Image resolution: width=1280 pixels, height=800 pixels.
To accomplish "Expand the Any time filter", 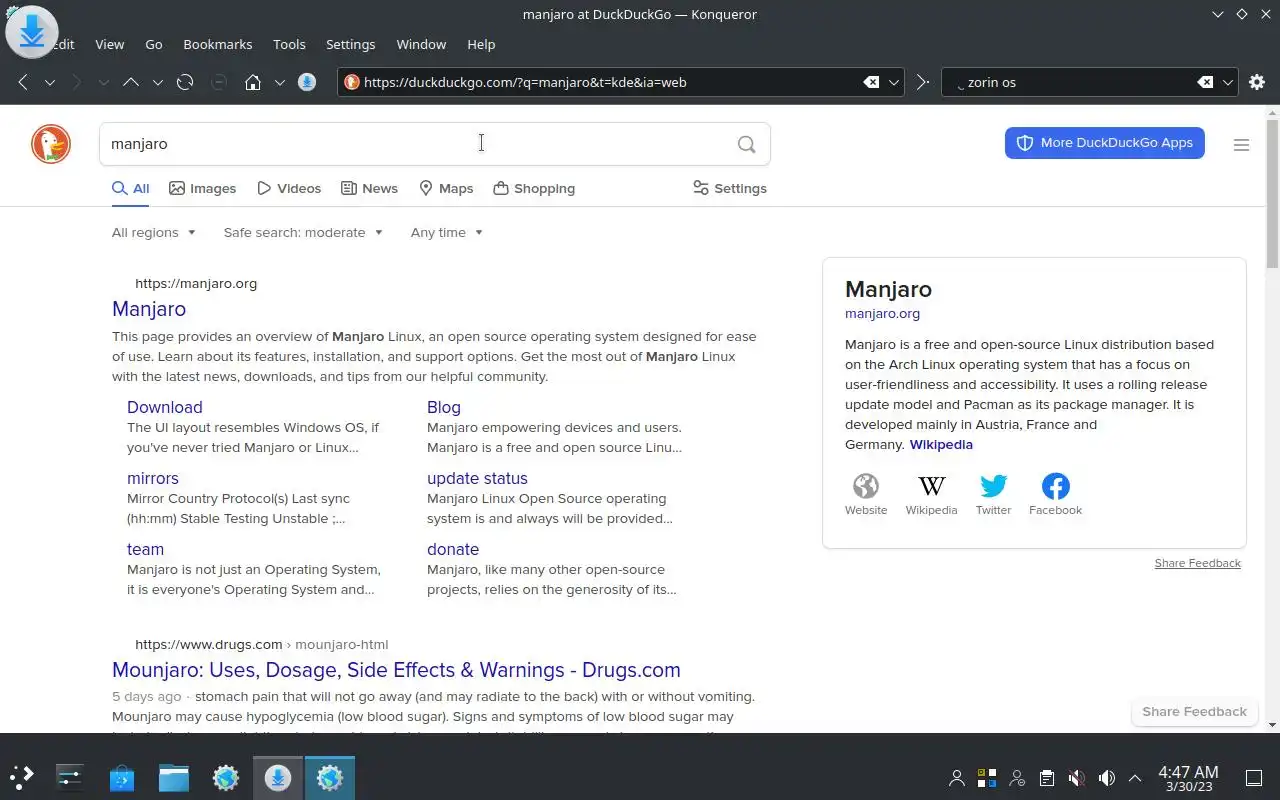I will point(447,232).
